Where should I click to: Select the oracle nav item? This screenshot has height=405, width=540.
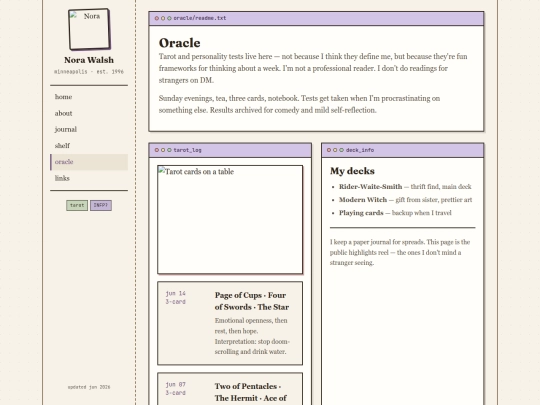89,162
